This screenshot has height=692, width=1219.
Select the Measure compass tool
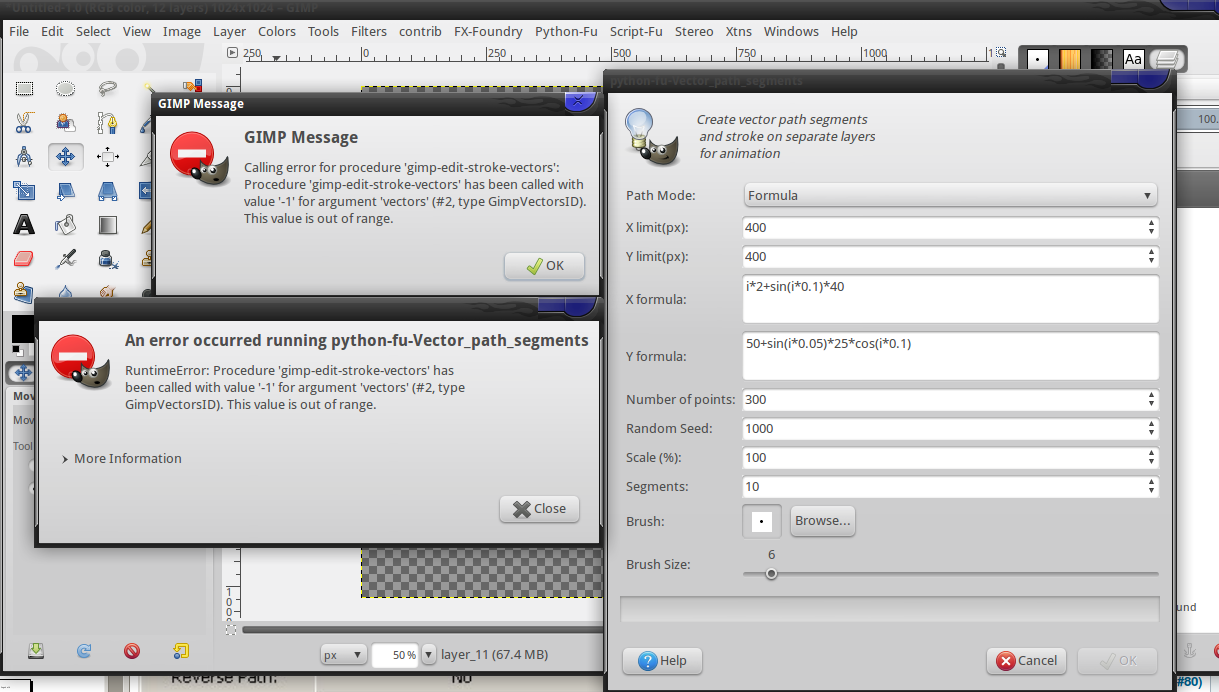[24, 156]
